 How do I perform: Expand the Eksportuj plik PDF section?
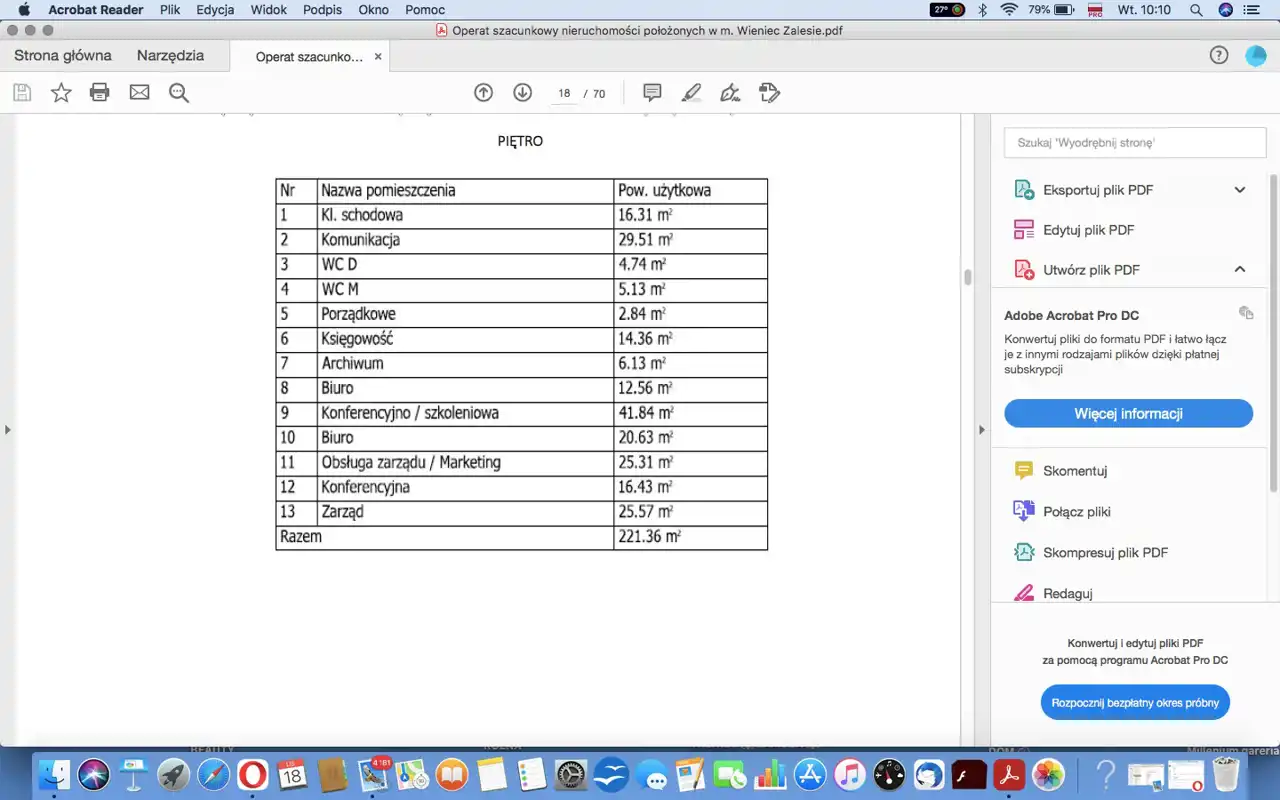[1239, 190]
